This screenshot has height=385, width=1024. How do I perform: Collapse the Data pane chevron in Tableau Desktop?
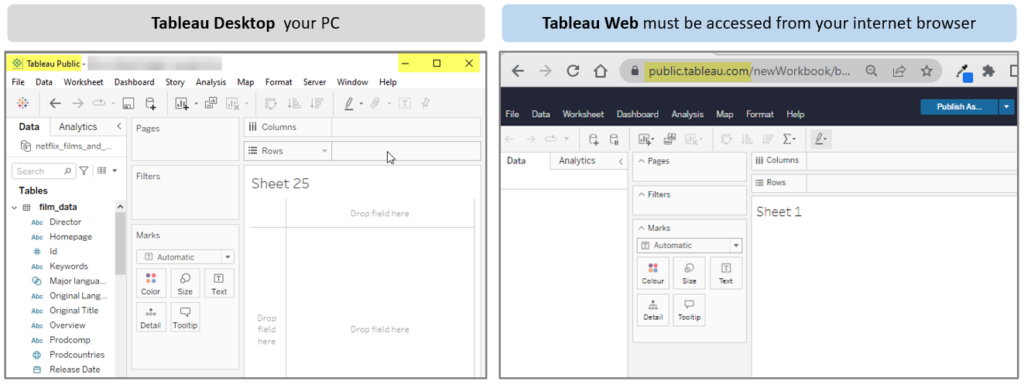119,127
